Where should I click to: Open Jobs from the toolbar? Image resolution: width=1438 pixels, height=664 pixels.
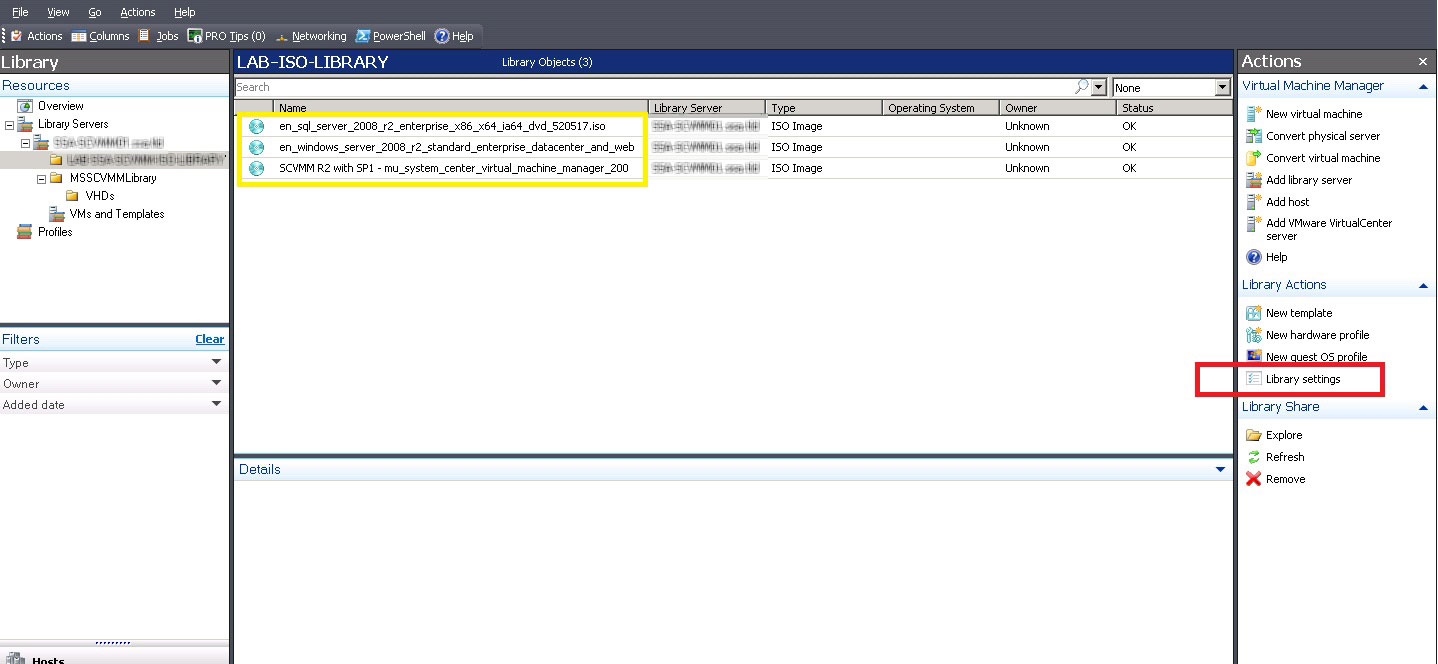(x=158, y=36)
